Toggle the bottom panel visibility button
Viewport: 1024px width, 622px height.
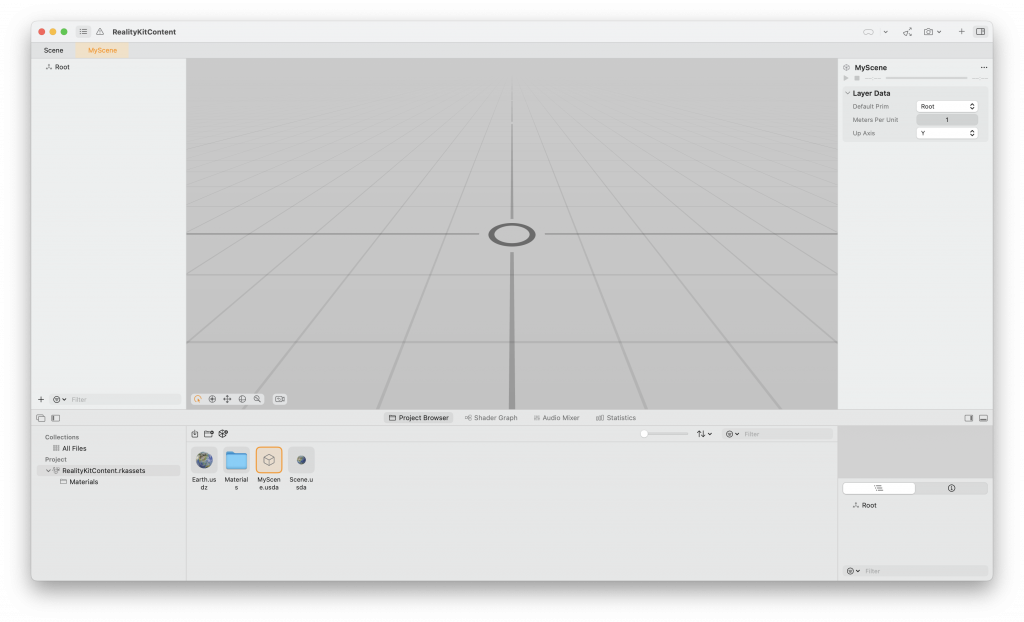(984, 418)
